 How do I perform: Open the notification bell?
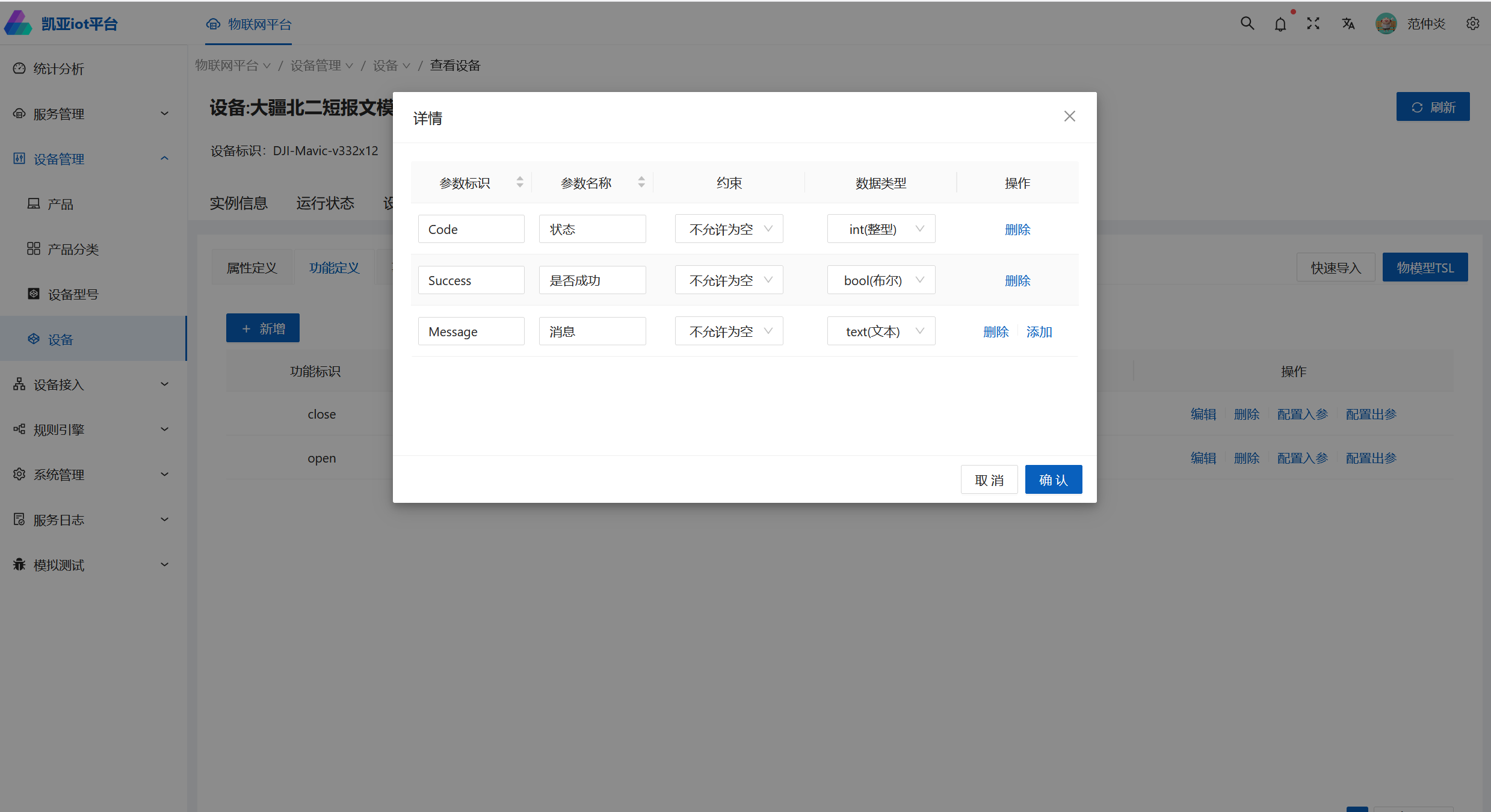tap(1280, 24)
